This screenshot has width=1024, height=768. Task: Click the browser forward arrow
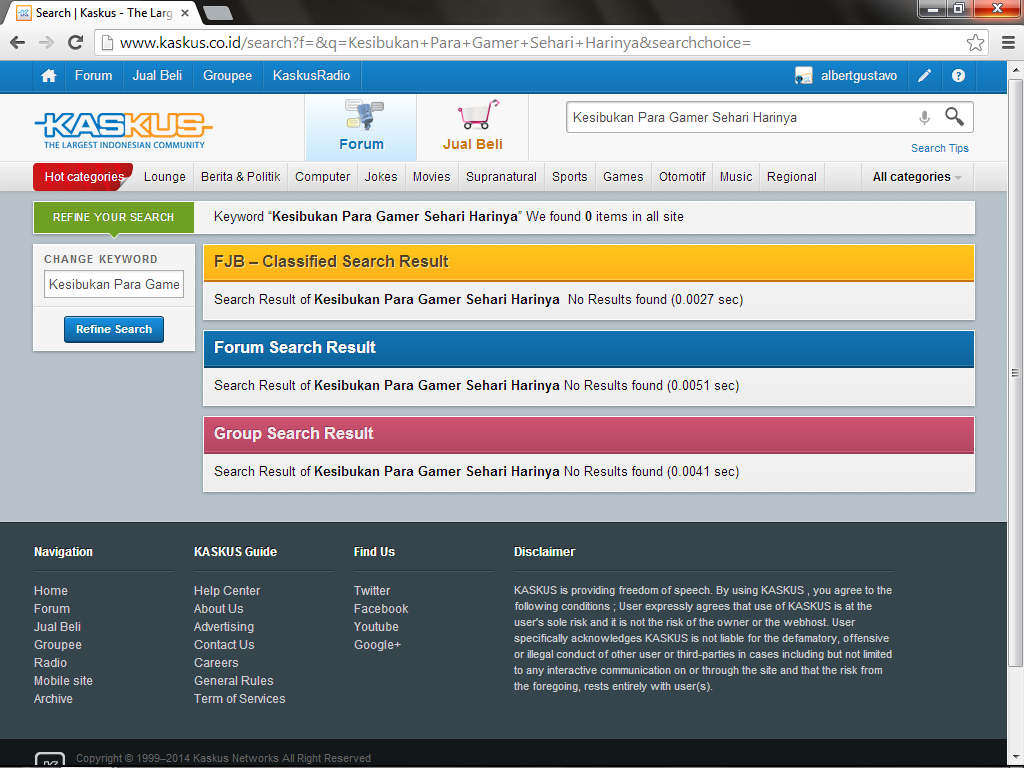pos(46,42)
